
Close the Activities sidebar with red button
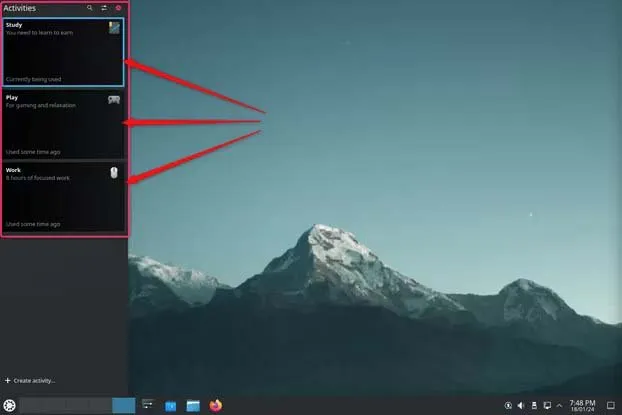click(119, 8)
